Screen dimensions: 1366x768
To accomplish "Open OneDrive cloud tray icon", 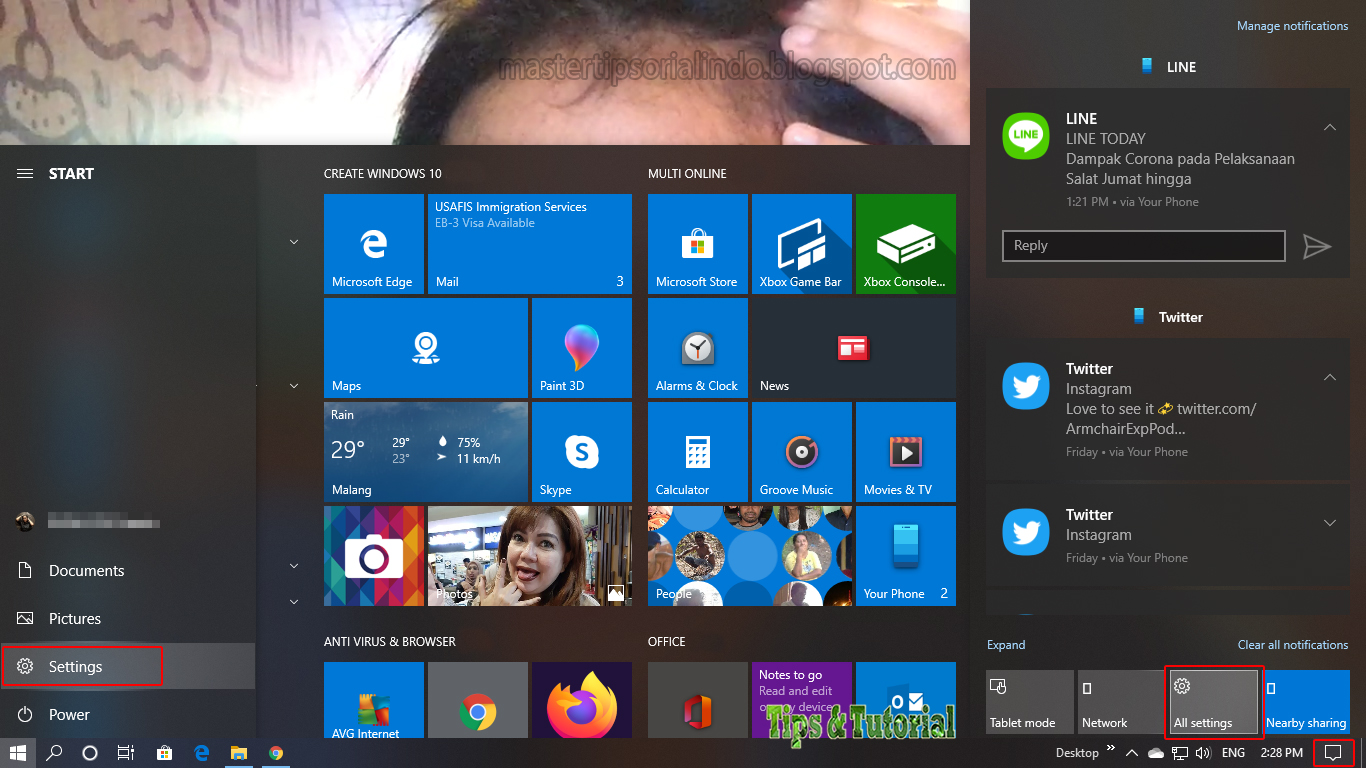I will [1156, 753].
